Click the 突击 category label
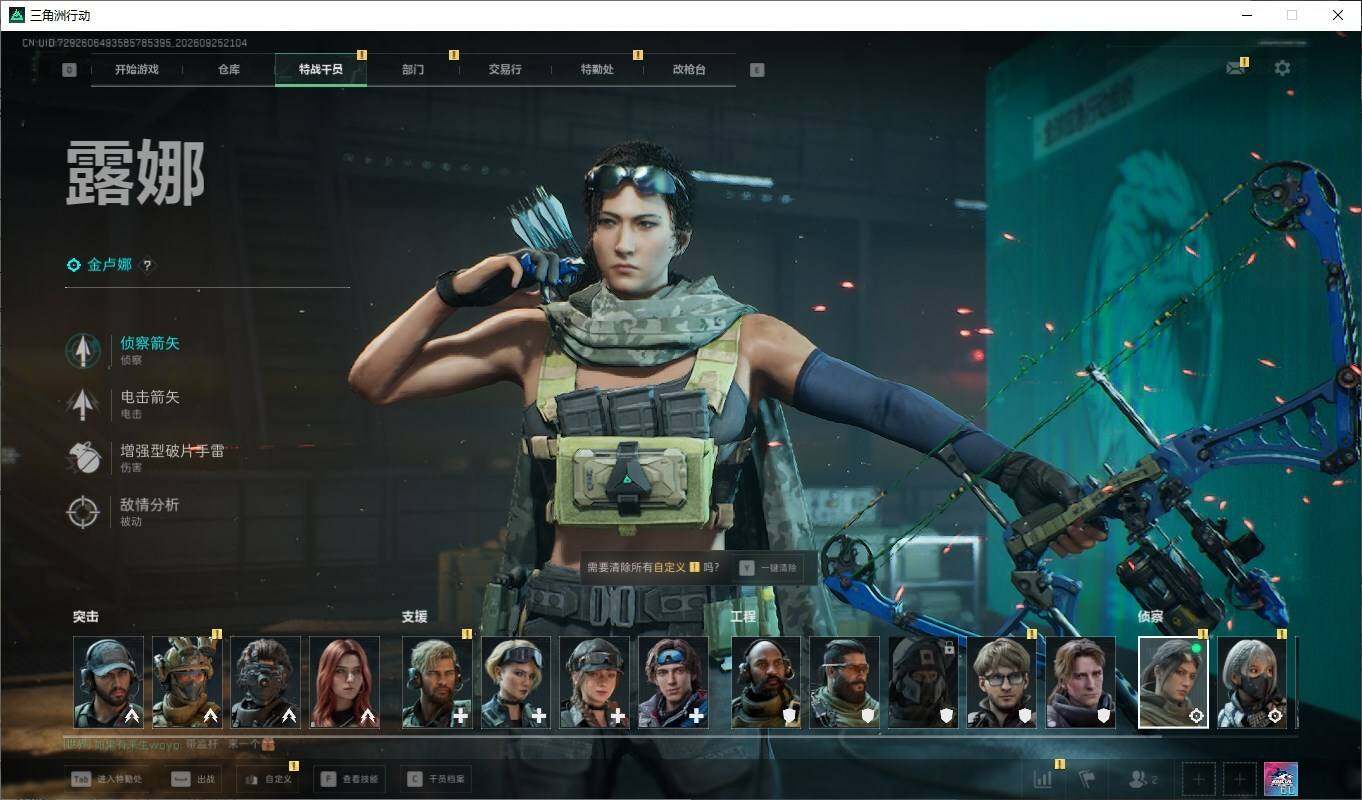Image resolution: width=1362 pixels, height=800 pixels. point(86,617)
